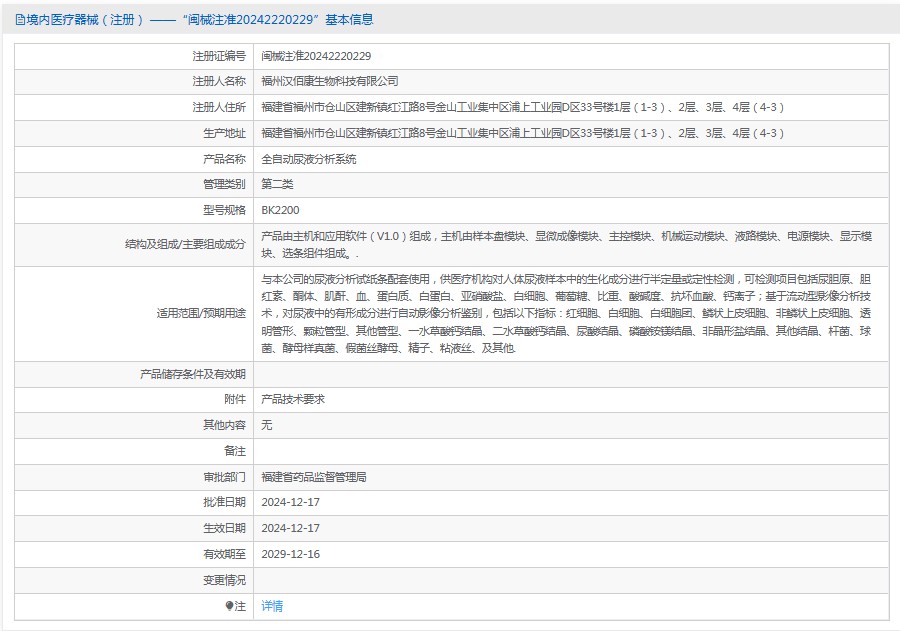The height and width of the screenshot is (631, 900).
Task: Select the 注册证编号 value 闽械注准20242220229 in the table
Action: point(316,56)
